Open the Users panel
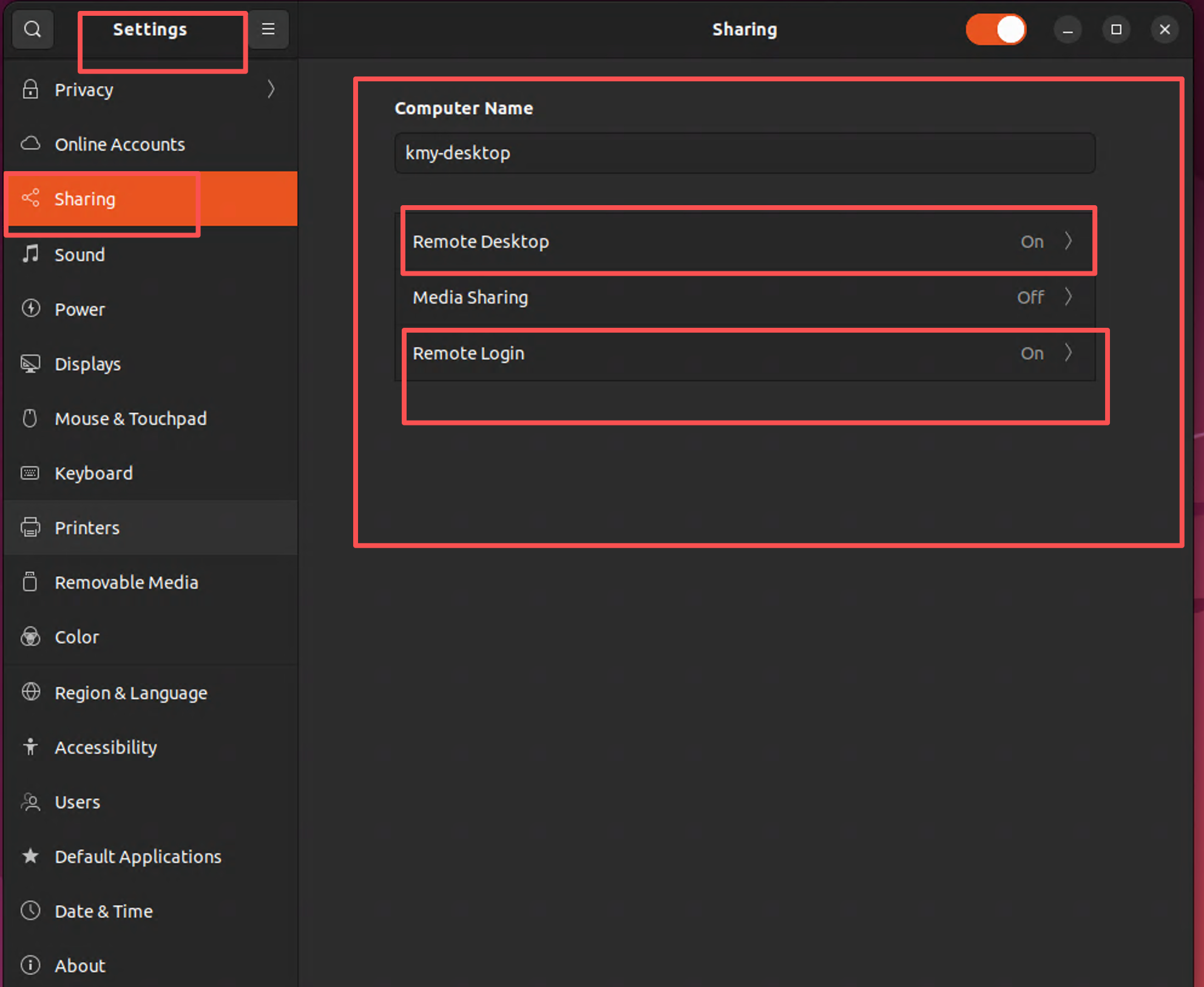This screenshot has width=1204, height=987. (x=150, y=802)
